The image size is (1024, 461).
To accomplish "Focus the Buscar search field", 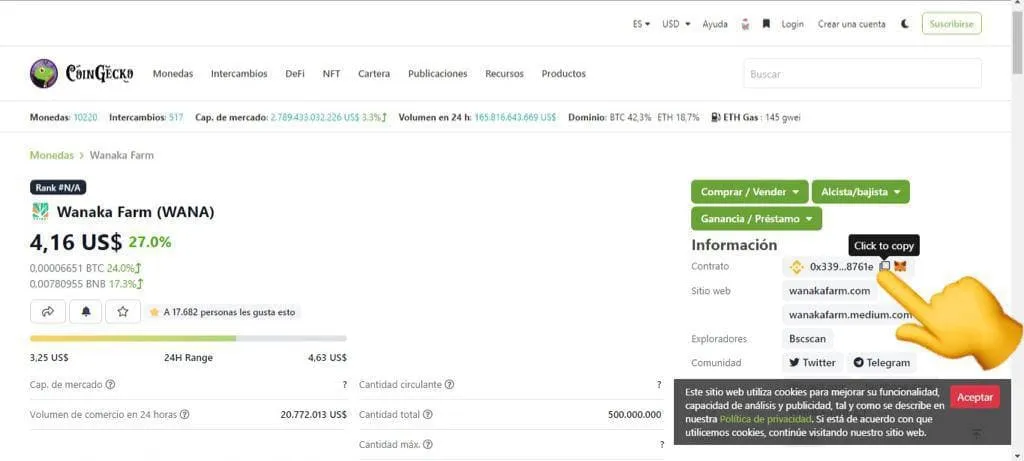I will point(862,74).
